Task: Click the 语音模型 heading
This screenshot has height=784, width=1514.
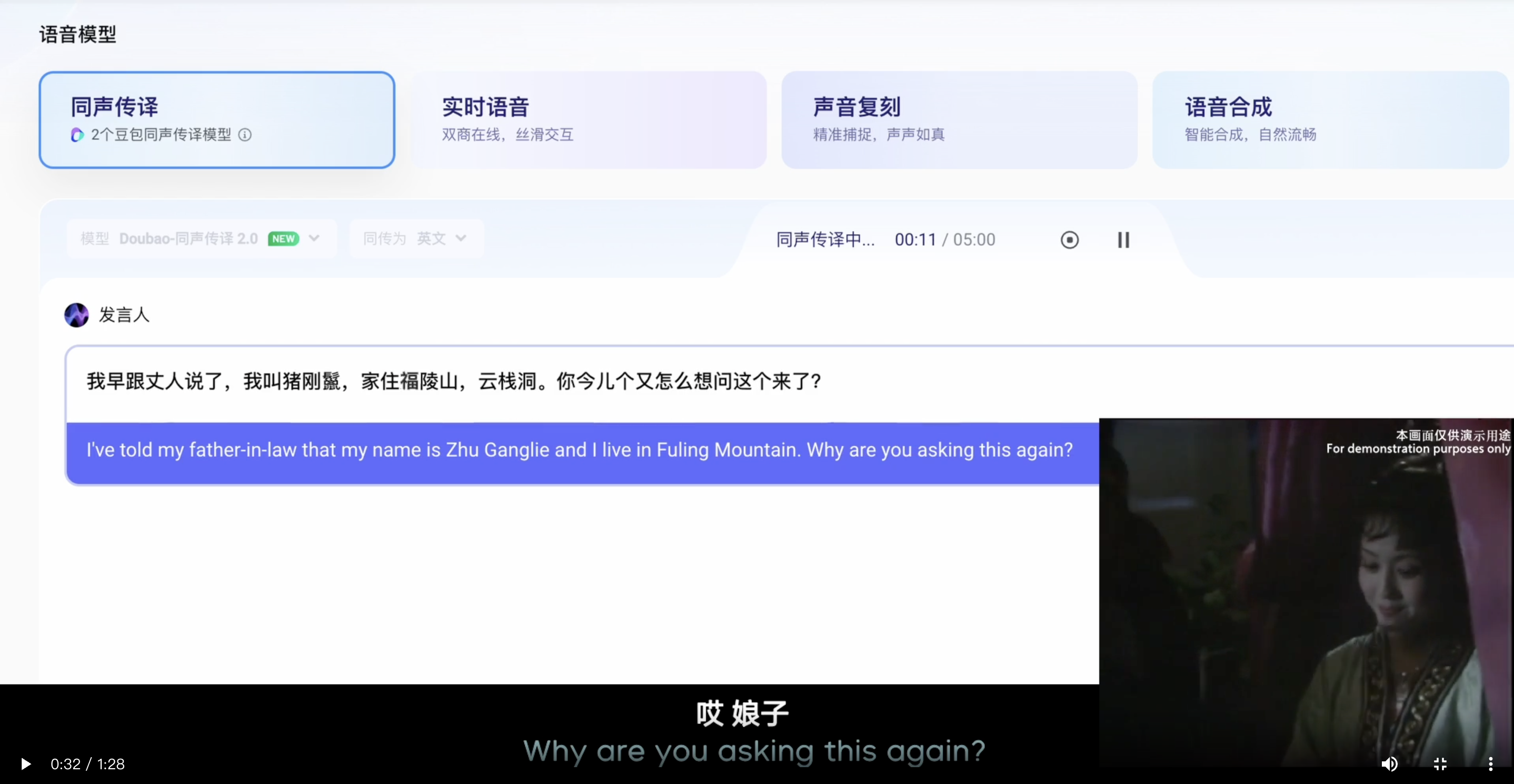Action: pyautogui.click(x=77, y=34)
